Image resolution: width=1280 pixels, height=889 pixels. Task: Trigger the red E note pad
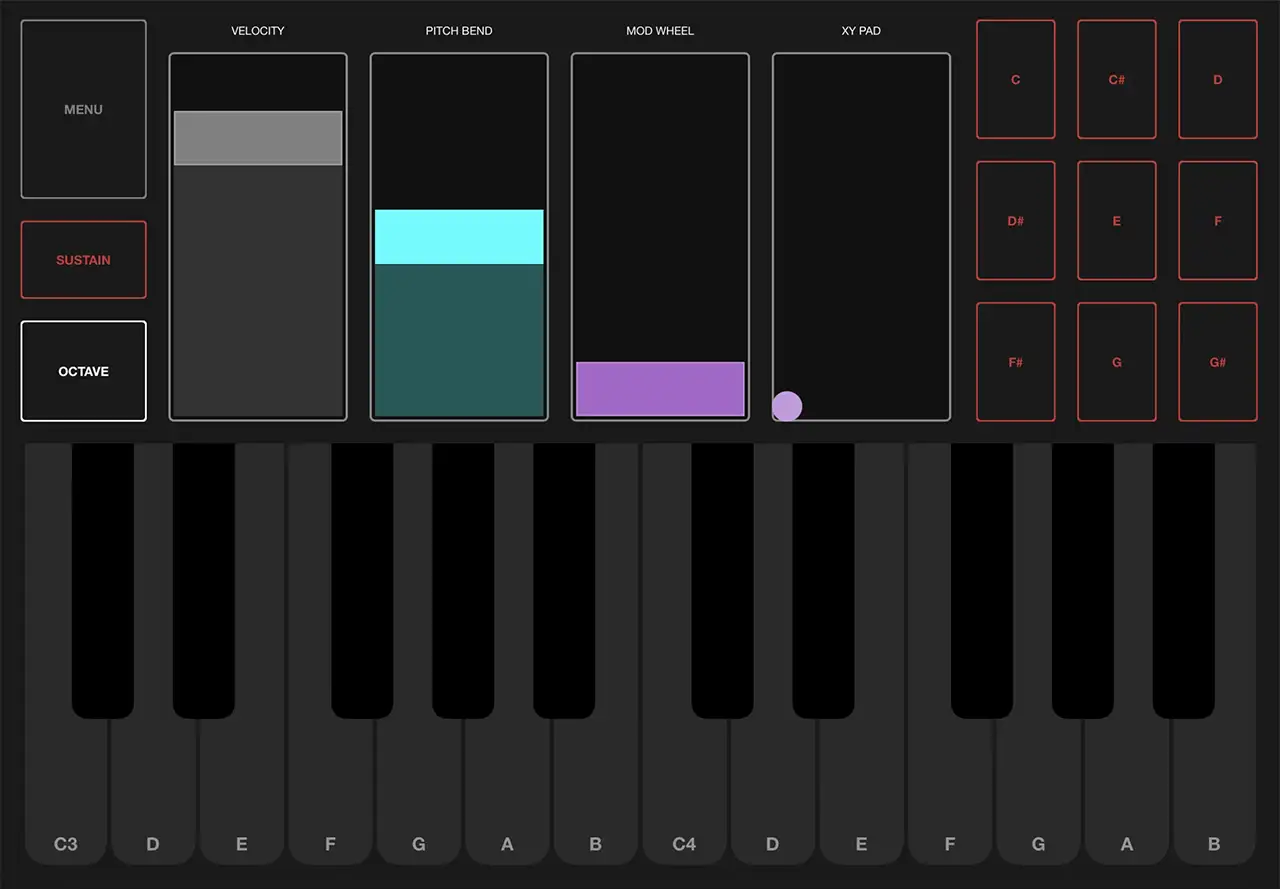tap(1117, 220)
